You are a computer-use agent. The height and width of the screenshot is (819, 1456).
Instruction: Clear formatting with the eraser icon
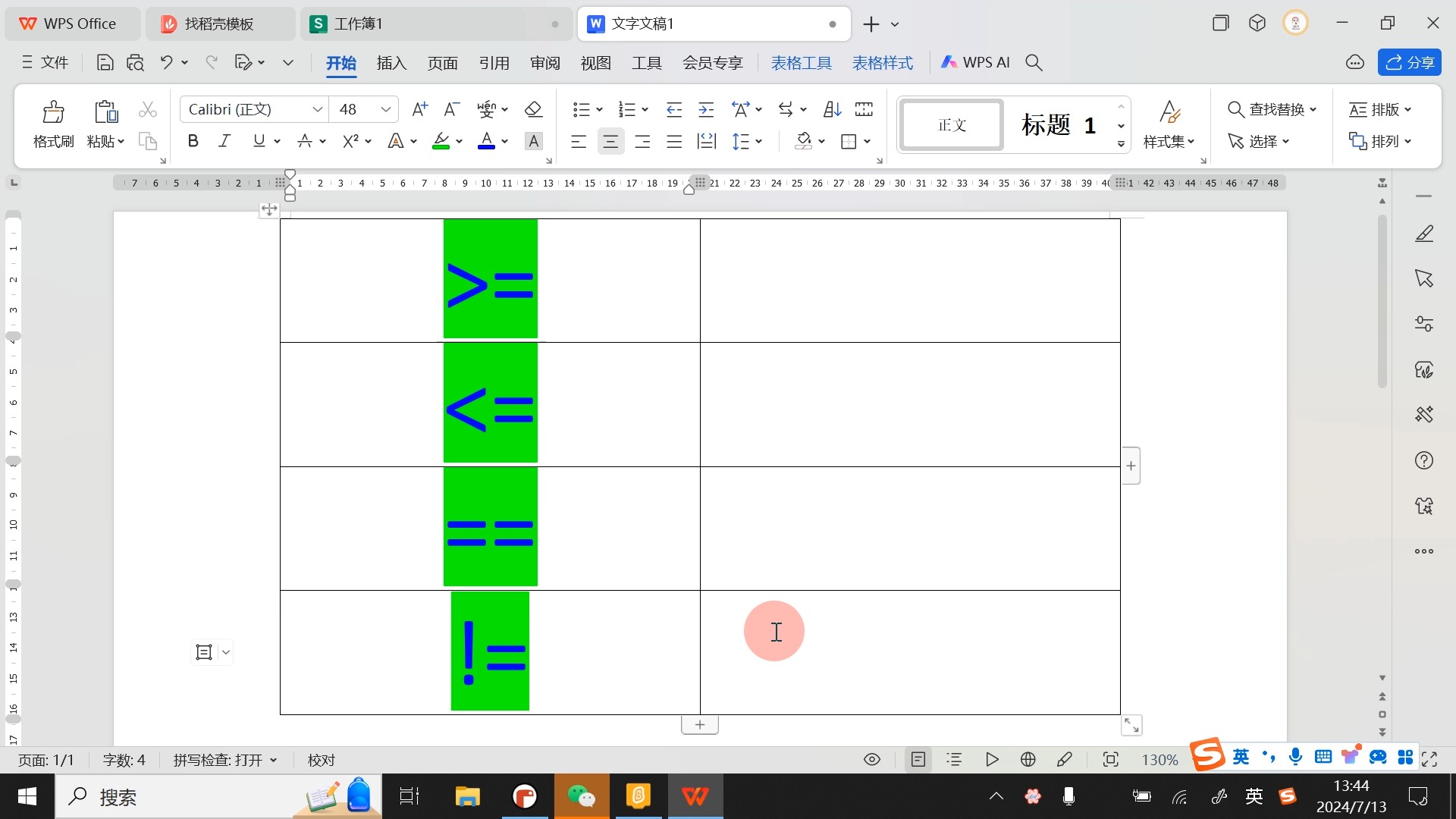pyautogui.click(x=534, y=109)
